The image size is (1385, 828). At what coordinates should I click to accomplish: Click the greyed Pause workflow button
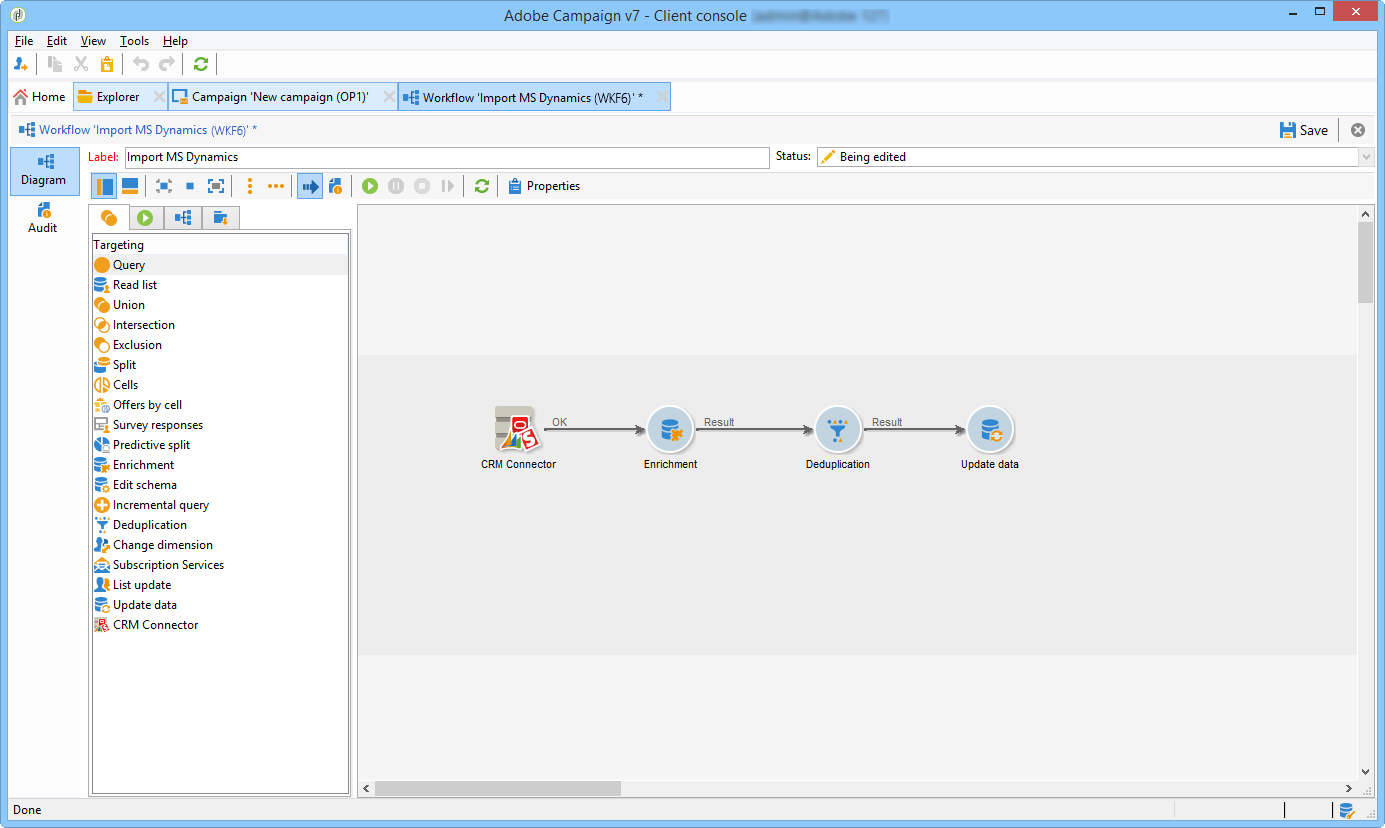pyautogui.click(x=396, y=186)
